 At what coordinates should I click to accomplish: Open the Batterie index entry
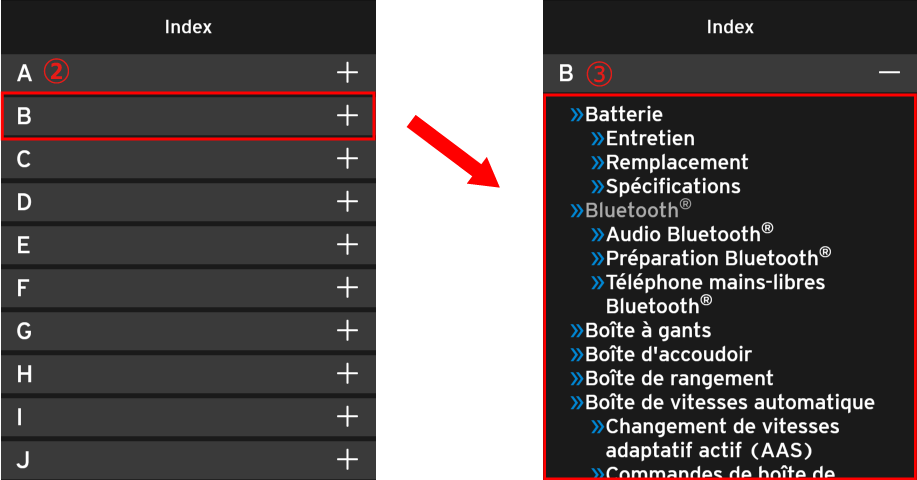623,115
